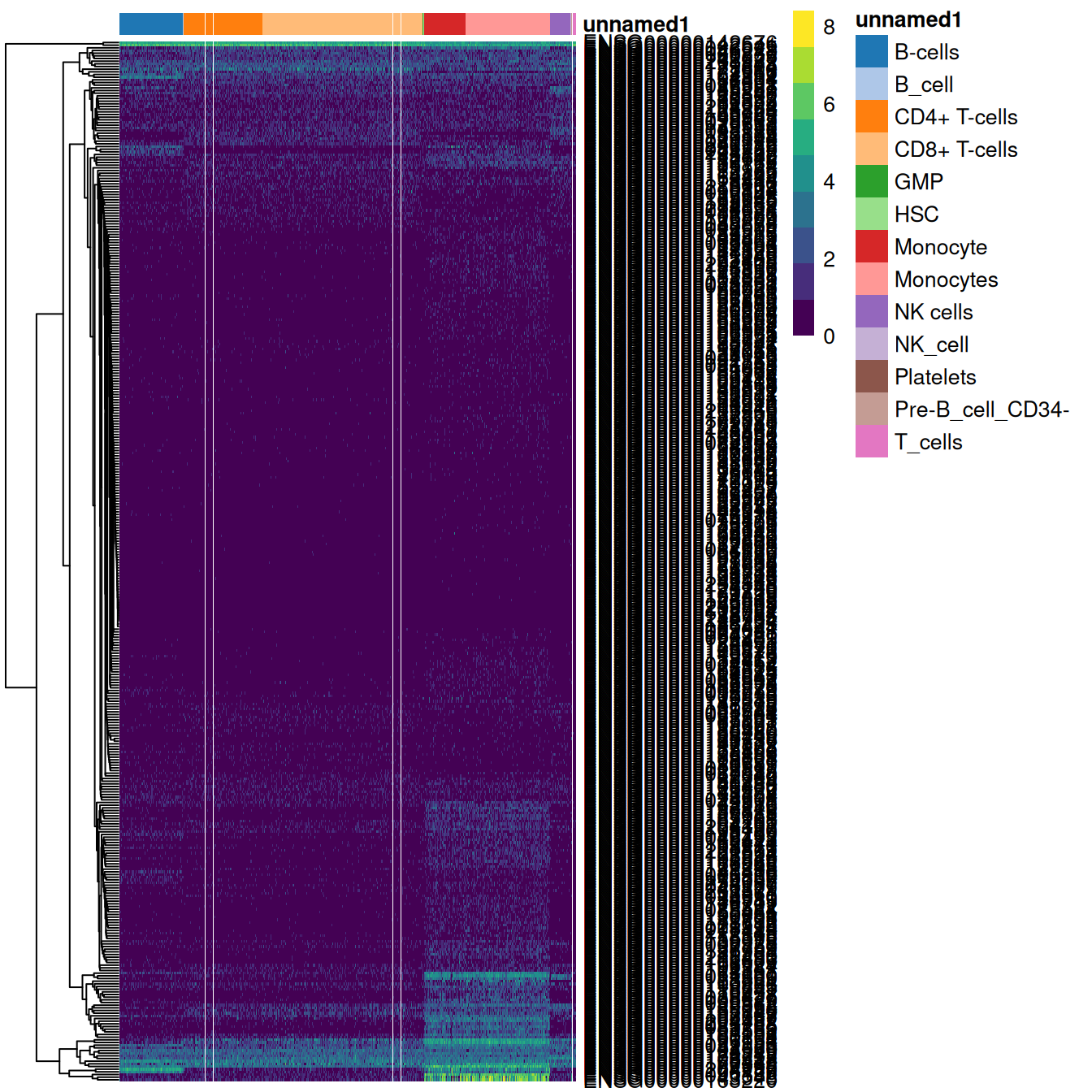Select the pink Monocytes legend swatch

click(871, 279)
